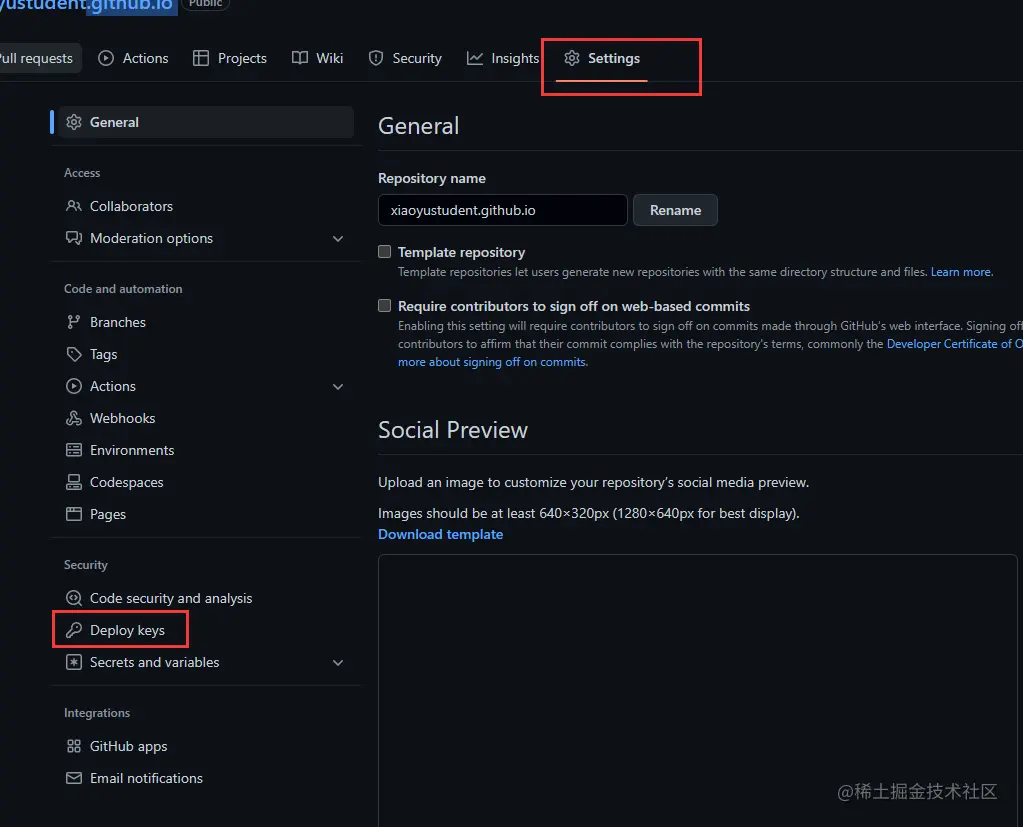Open the Download template link
This screenshot has height=827, width=1023.
440,534
